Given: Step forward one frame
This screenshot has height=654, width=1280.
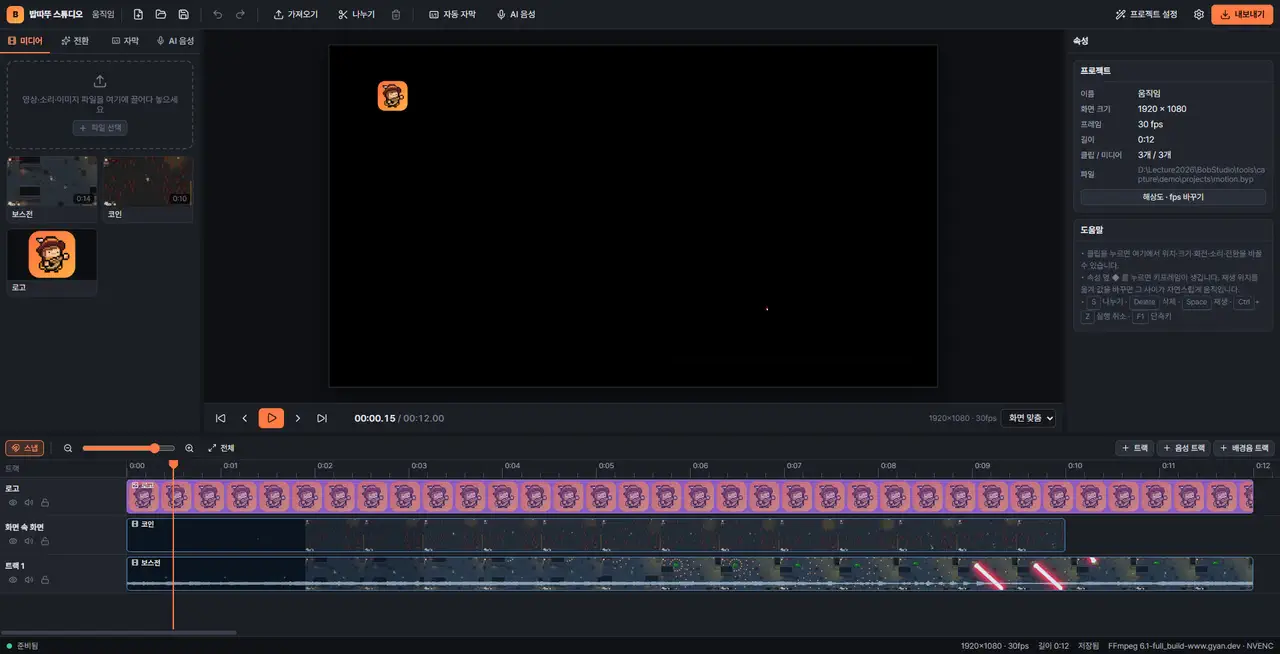Looking at the screenshot, I should (x=297, y=418).
